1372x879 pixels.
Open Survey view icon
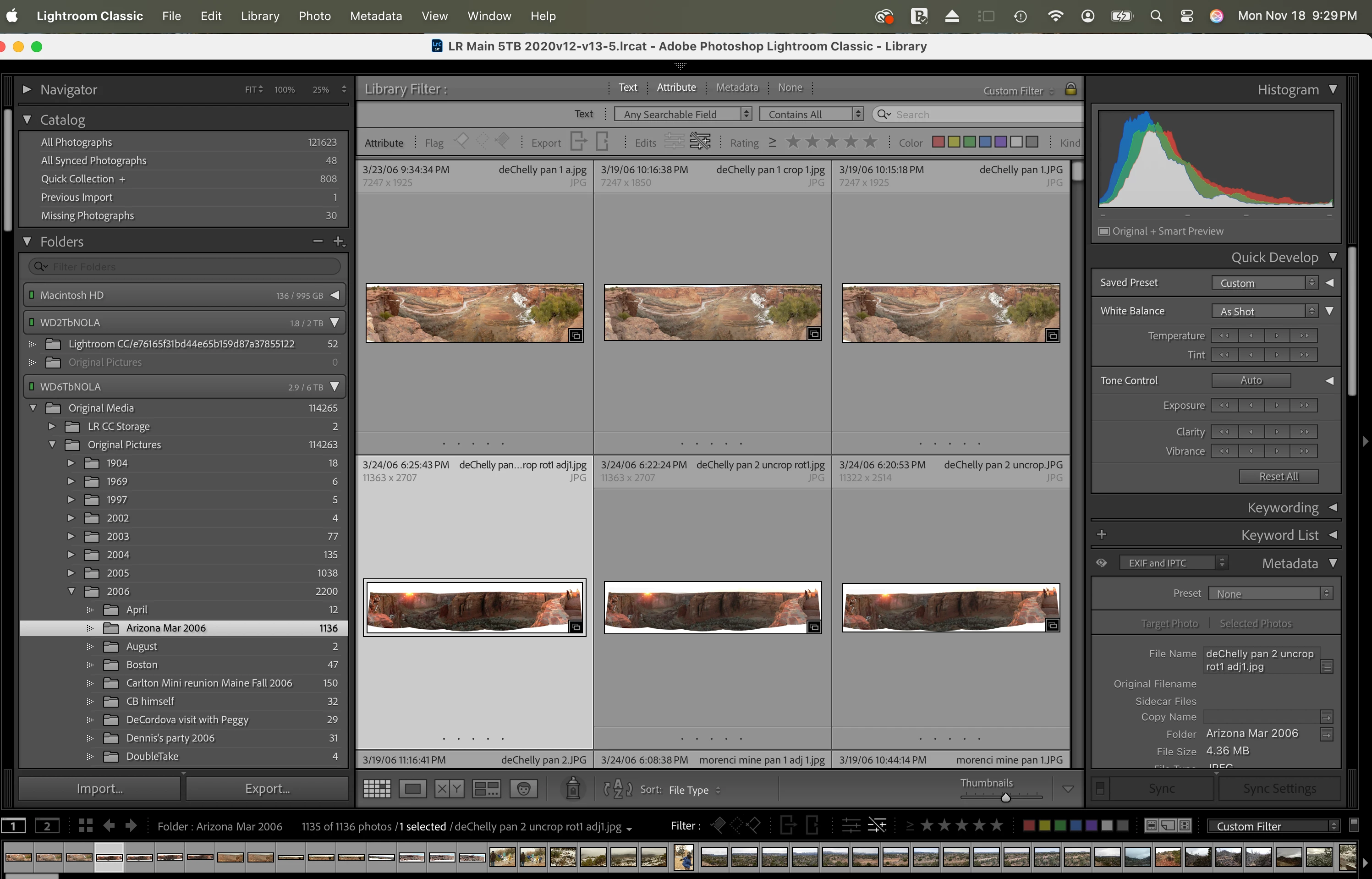(x=486, y=789)
